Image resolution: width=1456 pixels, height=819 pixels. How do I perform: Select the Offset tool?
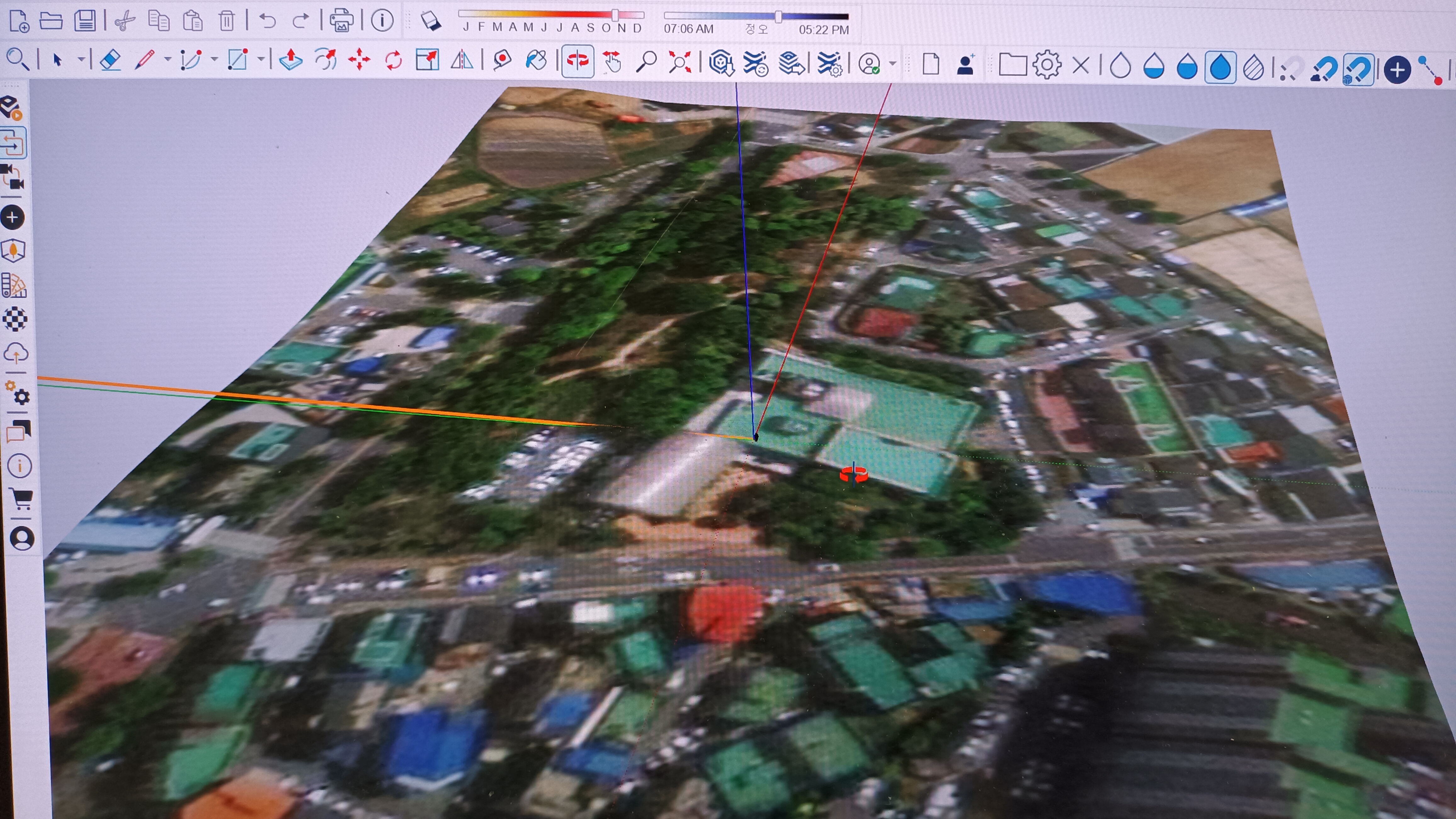click(x=326, y=60)
